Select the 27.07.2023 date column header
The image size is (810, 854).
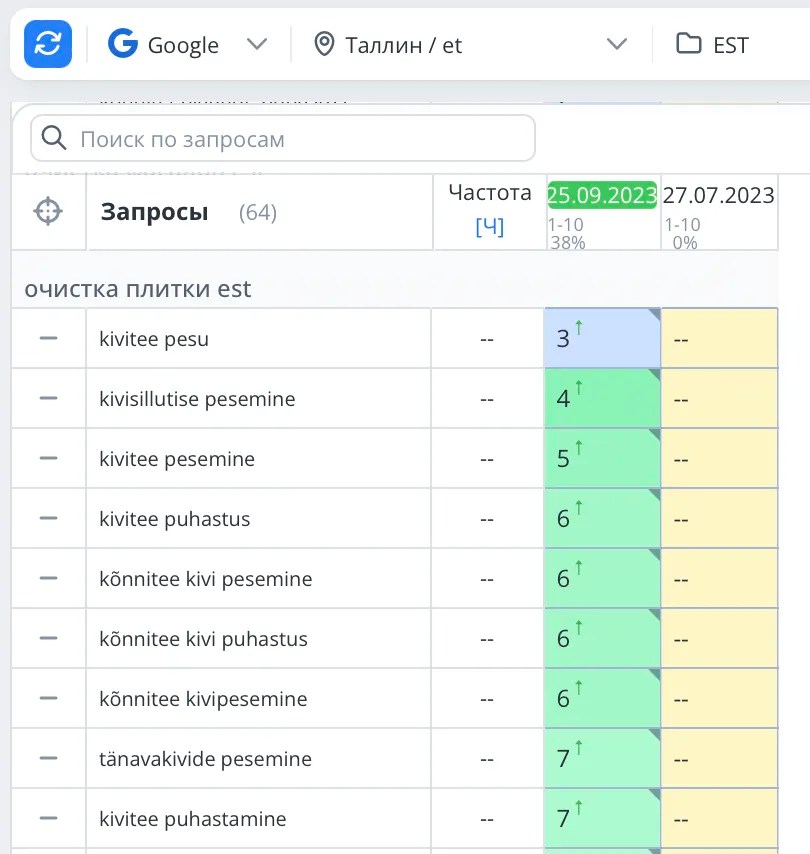pos(719,195)
